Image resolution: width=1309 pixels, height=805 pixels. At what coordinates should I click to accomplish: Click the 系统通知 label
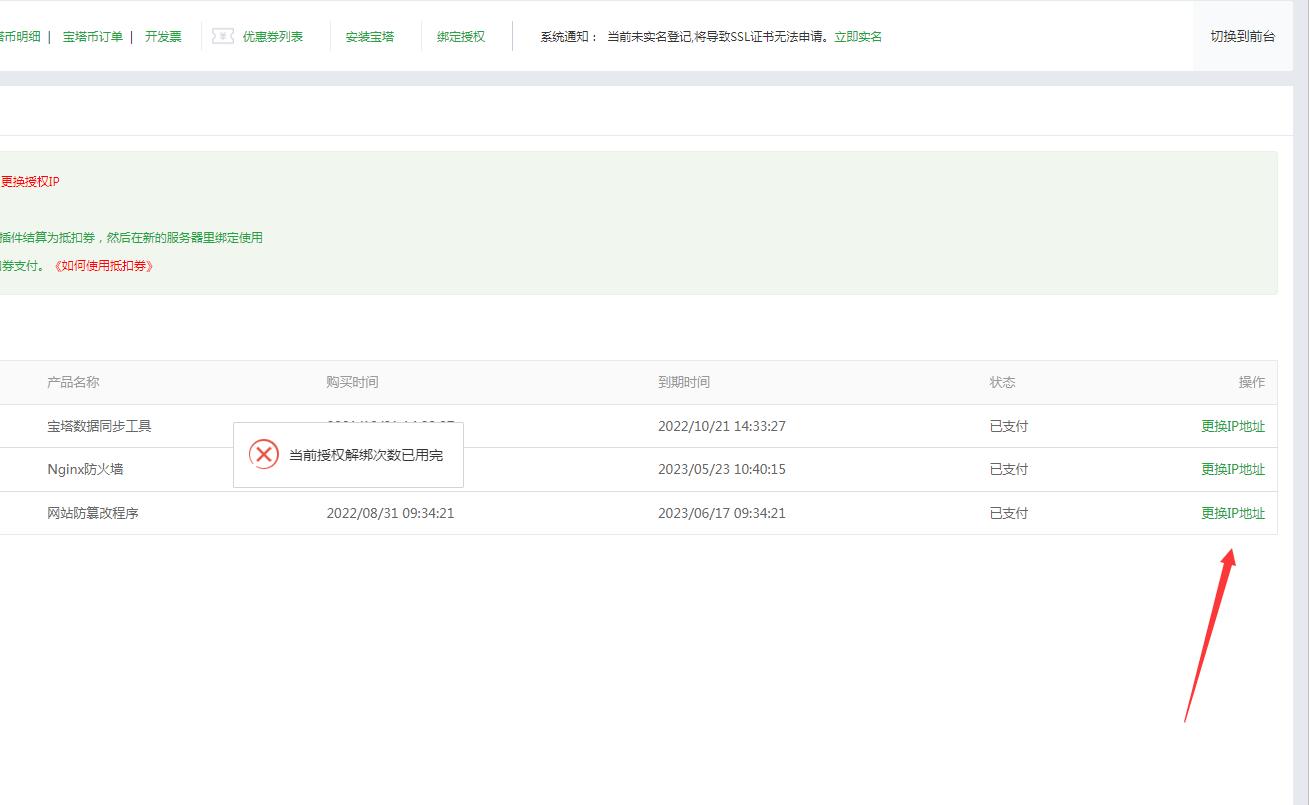568,36
